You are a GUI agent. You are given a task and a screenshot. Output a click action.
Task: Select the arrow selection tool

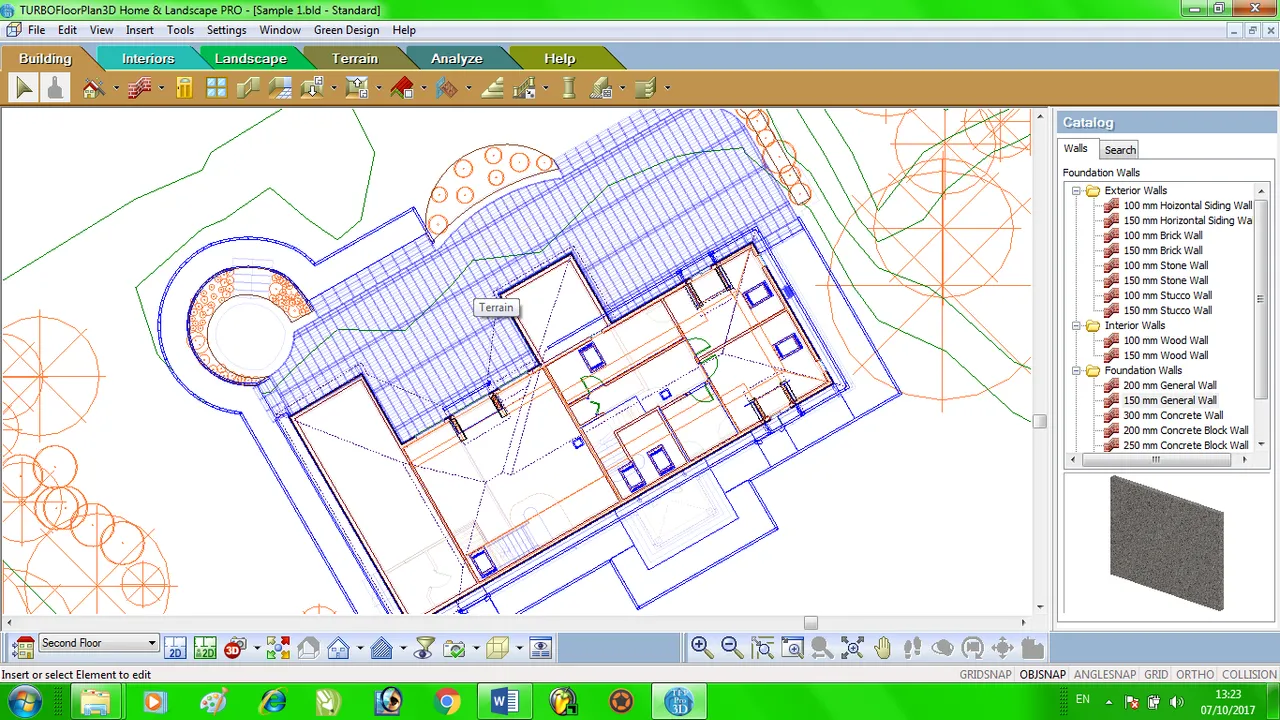[24, 88]
